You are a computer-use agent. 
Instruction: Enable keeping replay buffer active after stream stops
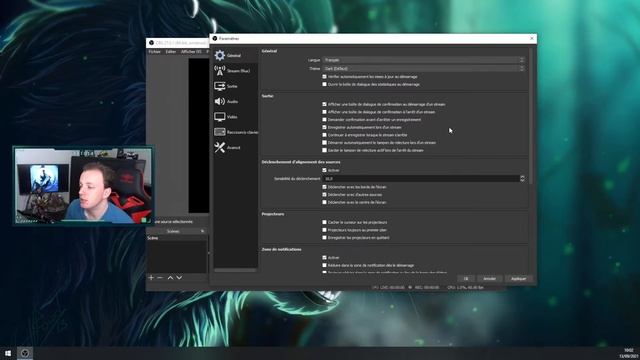[324, 150]
